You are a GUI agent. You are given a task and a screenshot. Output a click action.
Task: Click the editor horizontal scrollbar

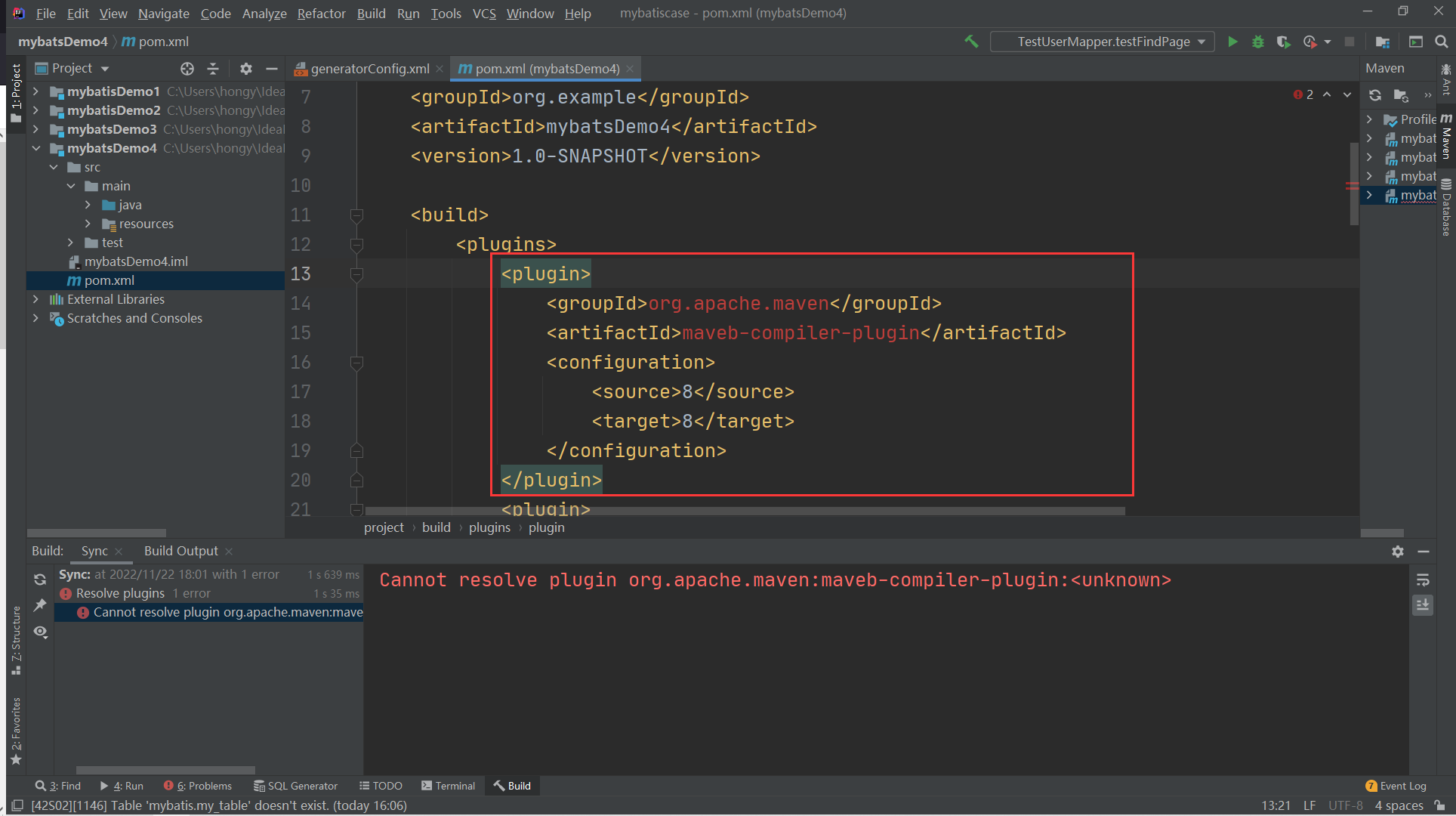[x=745, y=512]
